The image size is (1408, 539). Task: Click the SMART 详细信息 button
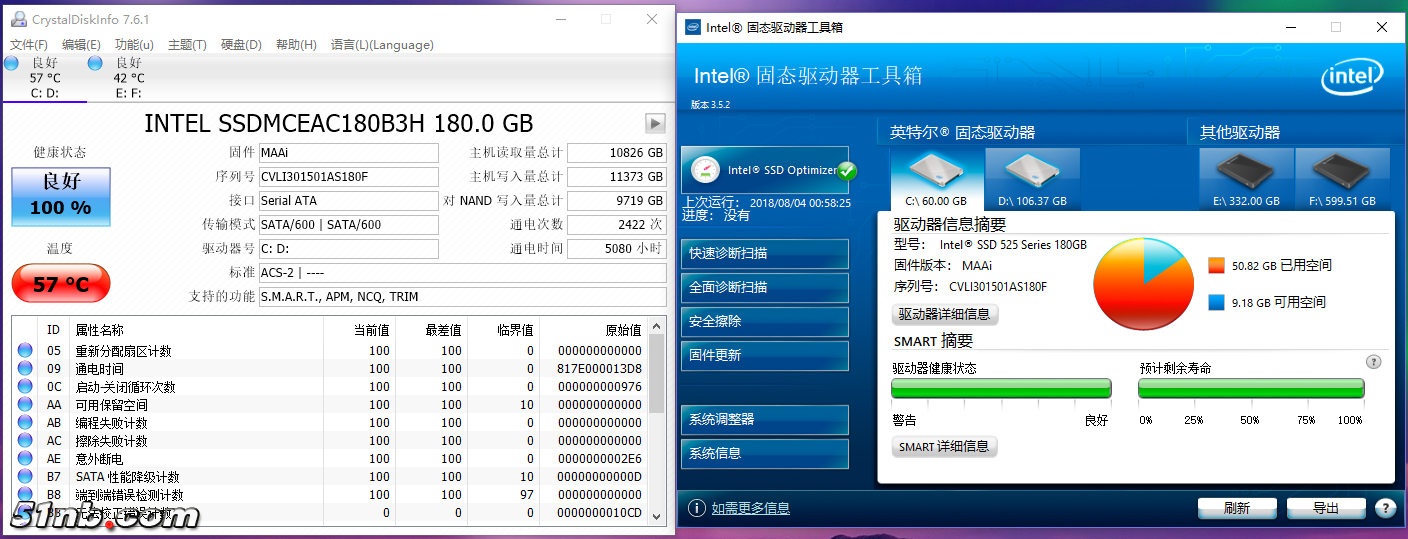[x=944, y=447]
